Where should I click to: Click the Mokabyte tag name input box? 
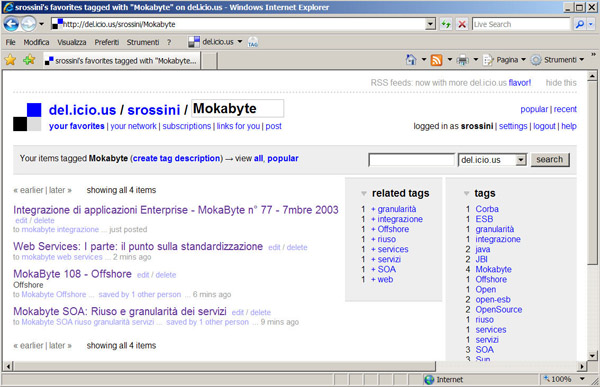click(237, 108)
